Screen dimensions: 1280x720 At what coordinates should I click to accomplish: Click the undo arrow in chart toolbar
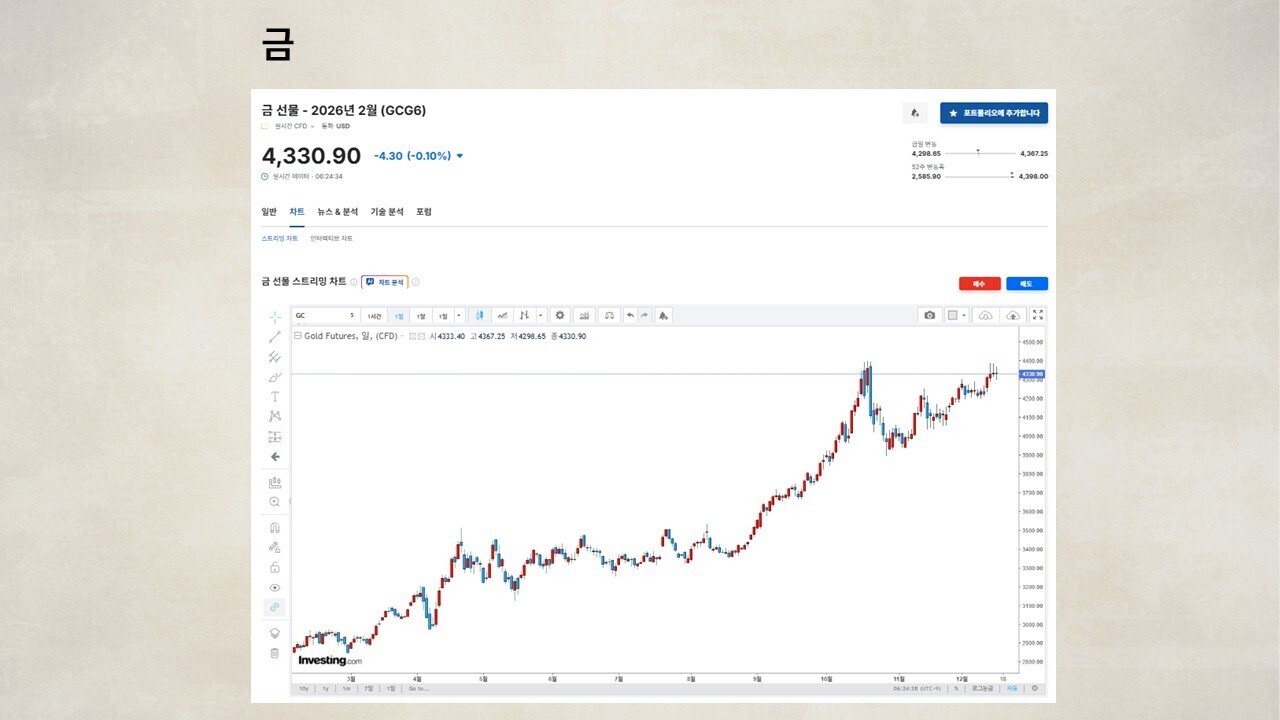(x=630, y=315)
